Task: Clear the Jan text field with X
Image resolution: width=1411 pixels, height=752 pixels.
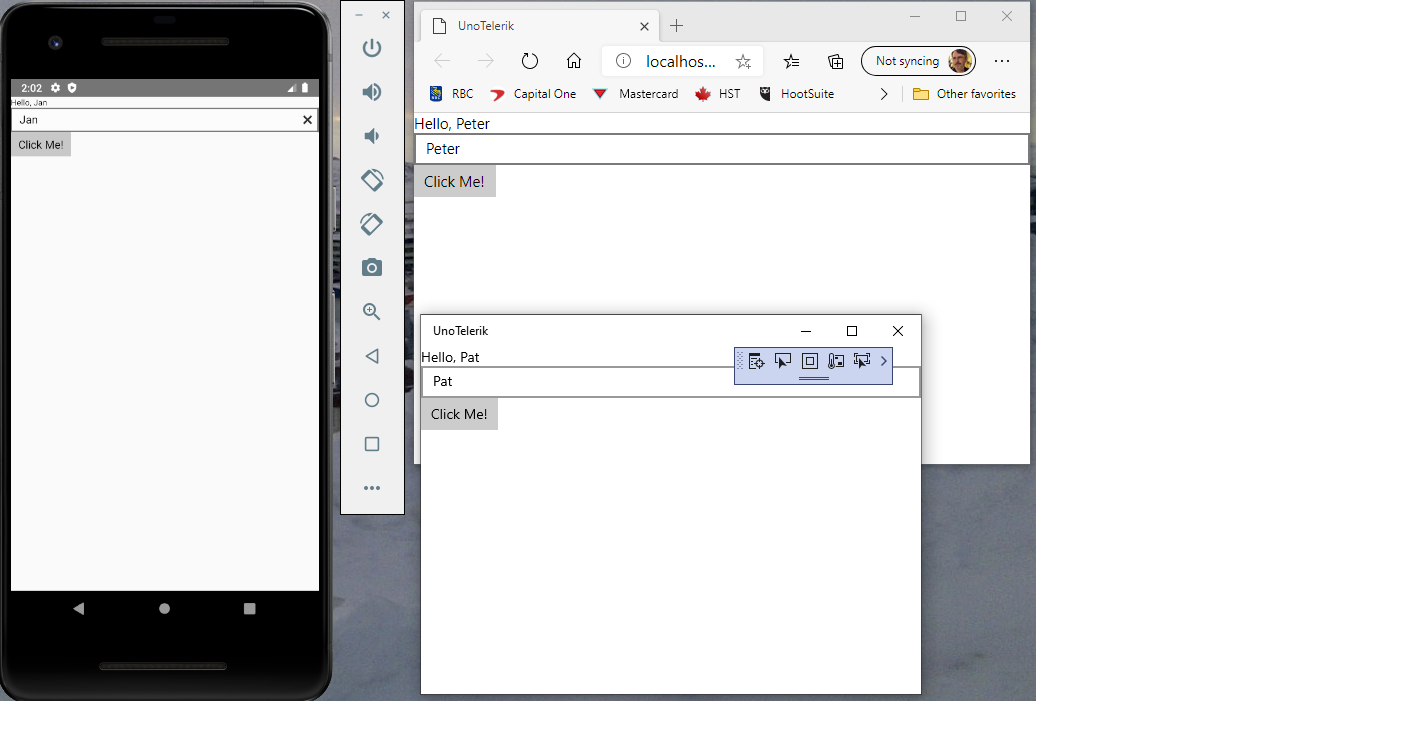Action: (308, 120)
